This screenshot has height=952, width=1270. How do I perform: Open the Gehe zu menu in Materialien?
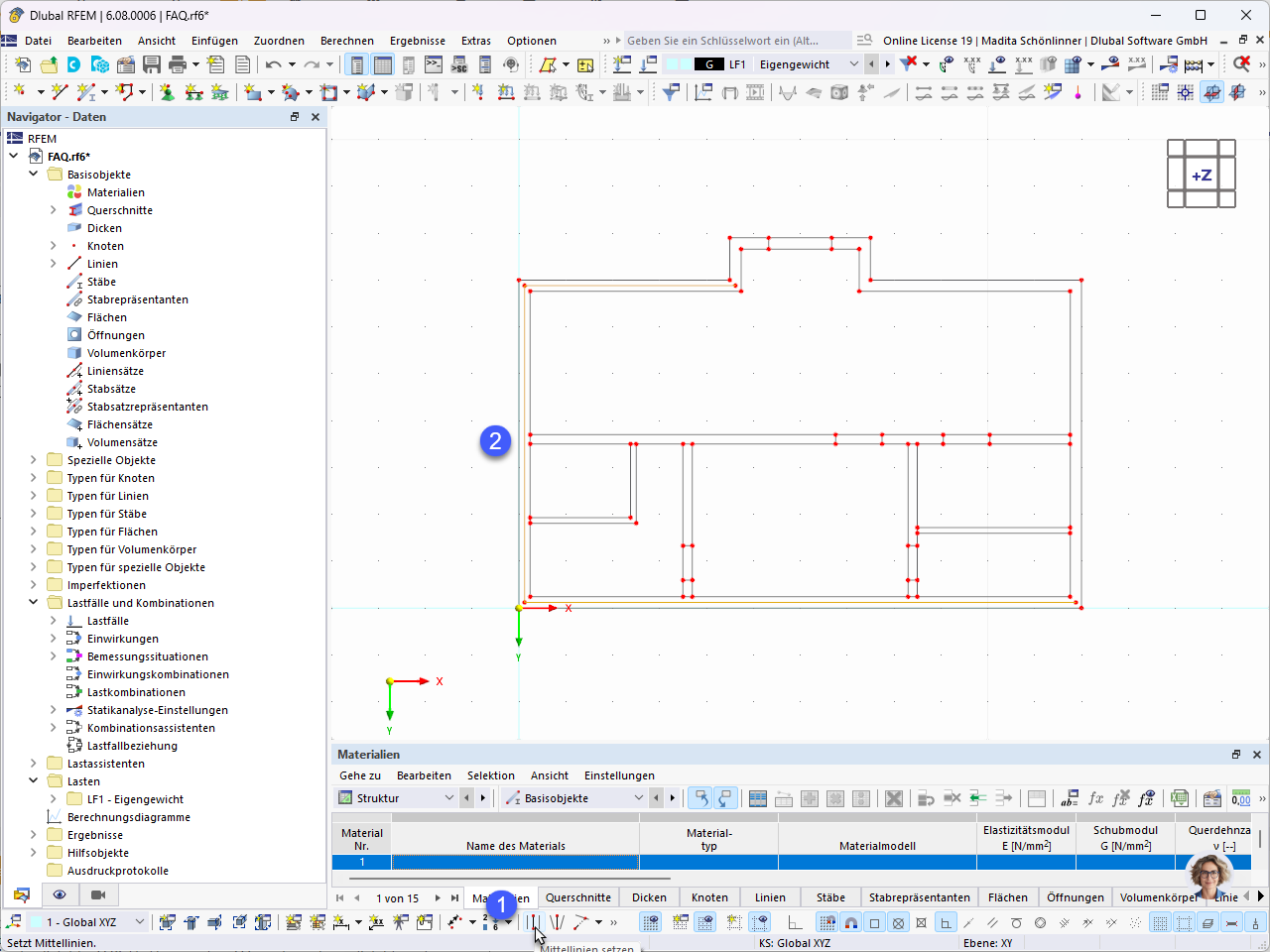(360, 775)
